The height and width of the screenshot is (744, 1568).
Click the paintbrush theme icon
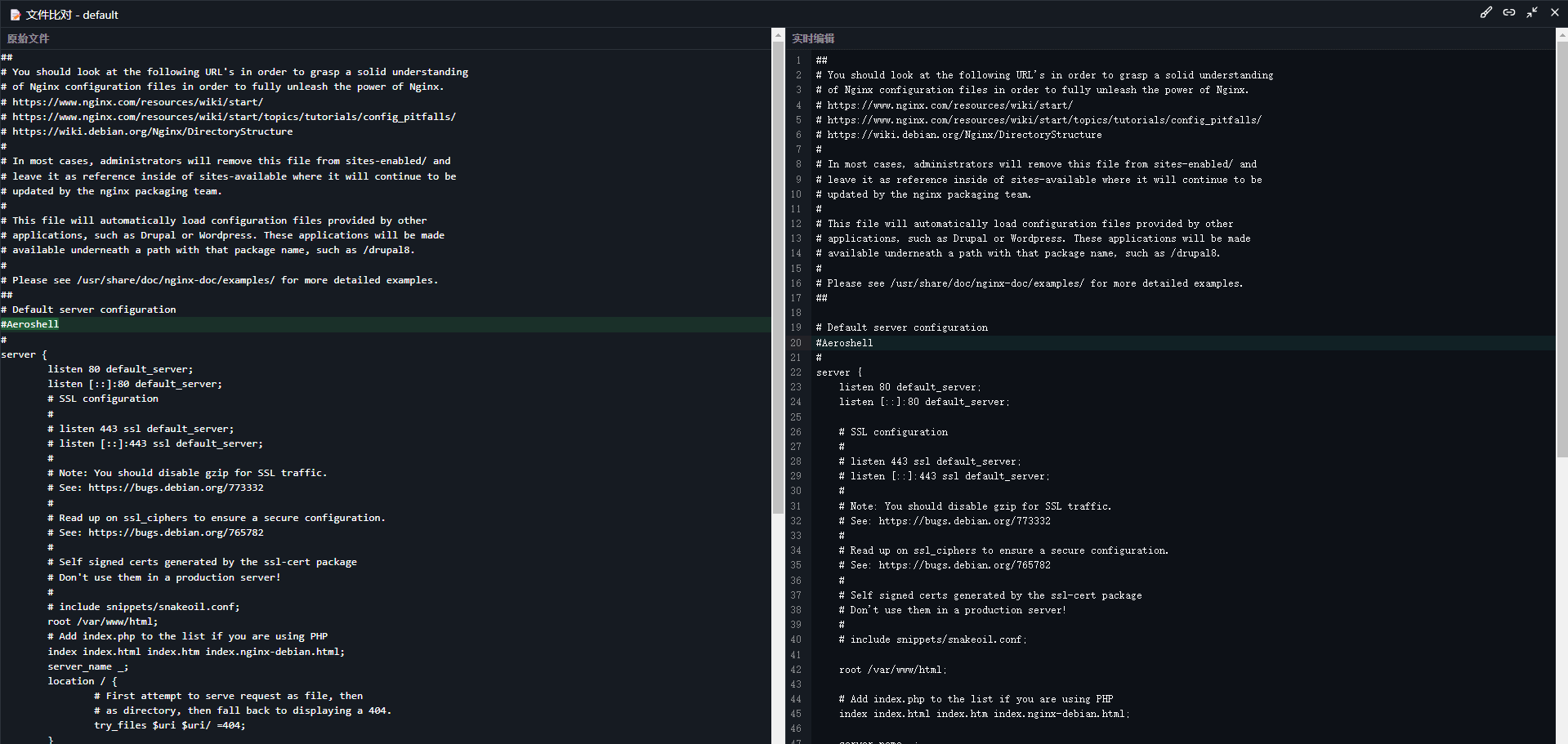click(1486, 12)
